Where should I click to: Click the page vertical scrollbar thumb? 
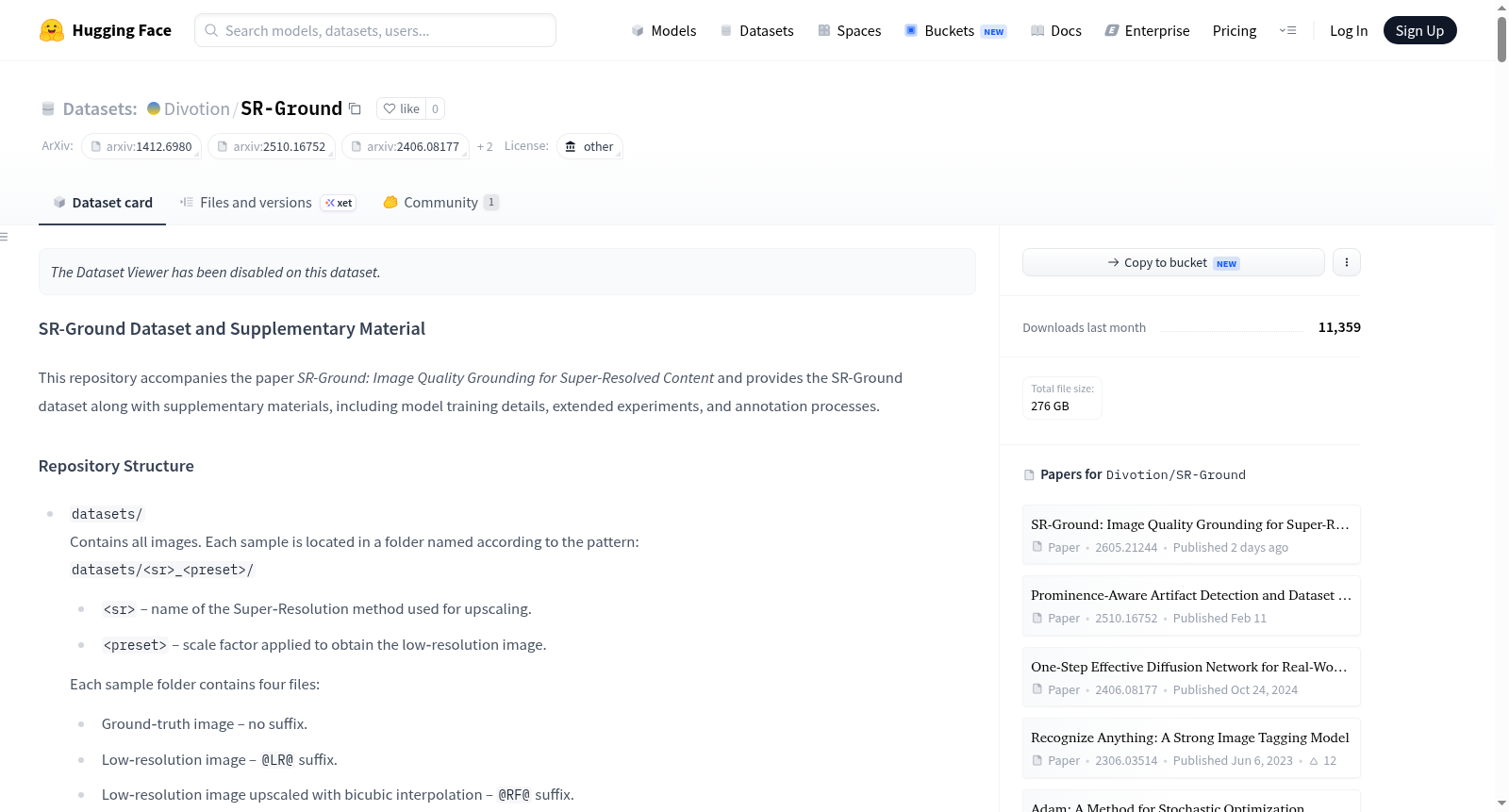coord(1501,38)
